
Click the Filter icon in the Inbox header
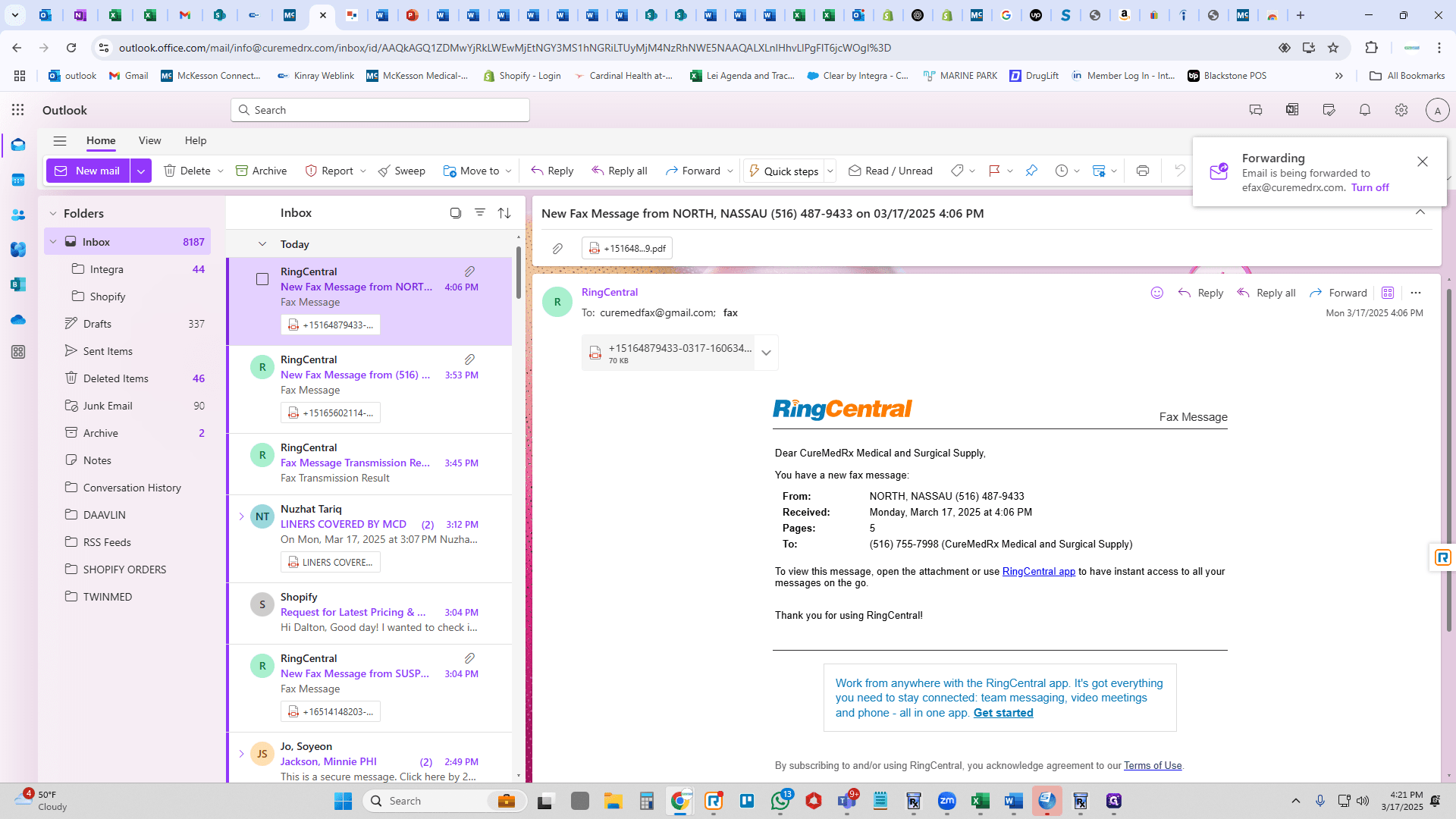pyautogui.click(x=480, y=213)
